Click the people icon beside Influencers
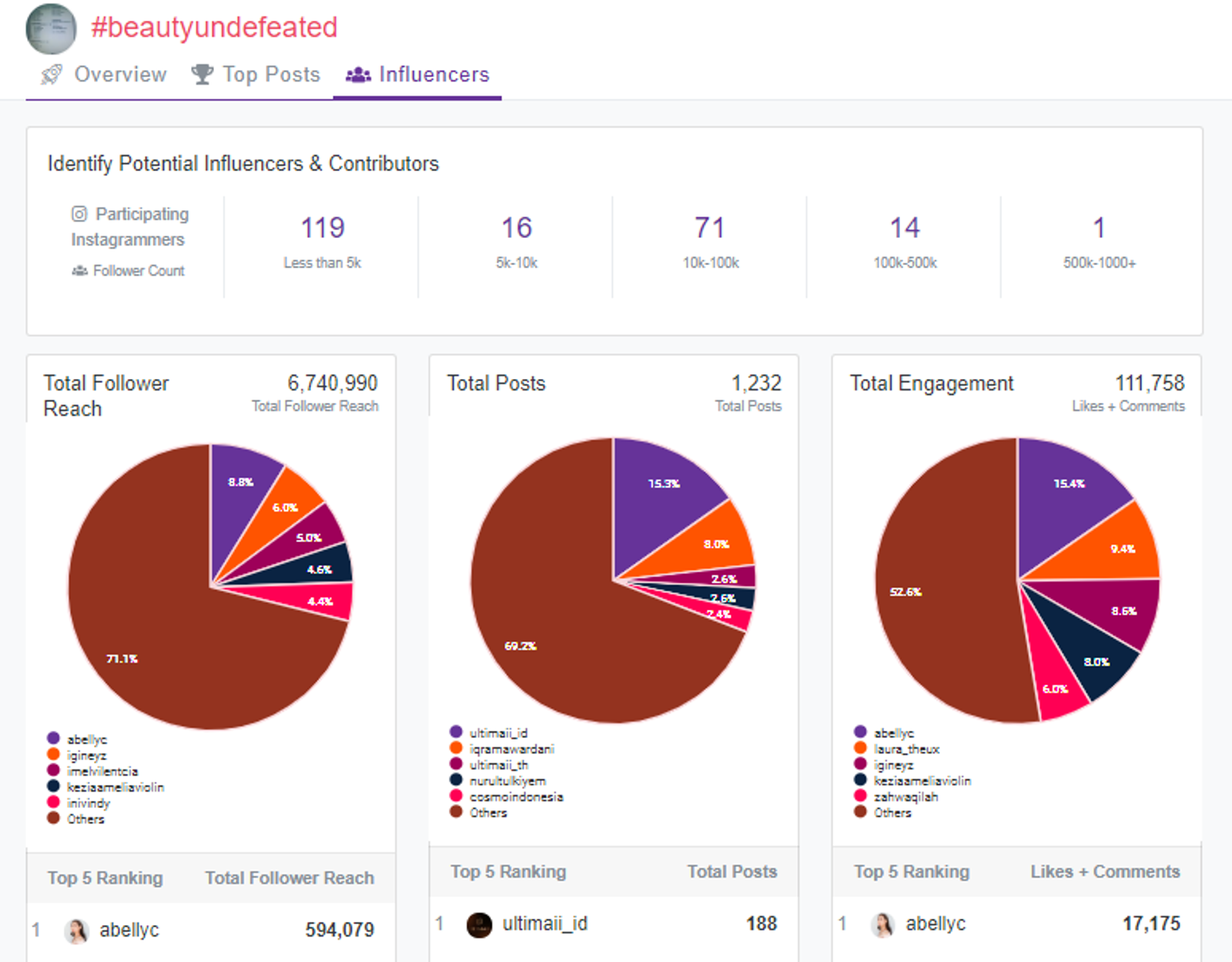The width and height of the screenshot is (1232, 962). tap(358, 75)
